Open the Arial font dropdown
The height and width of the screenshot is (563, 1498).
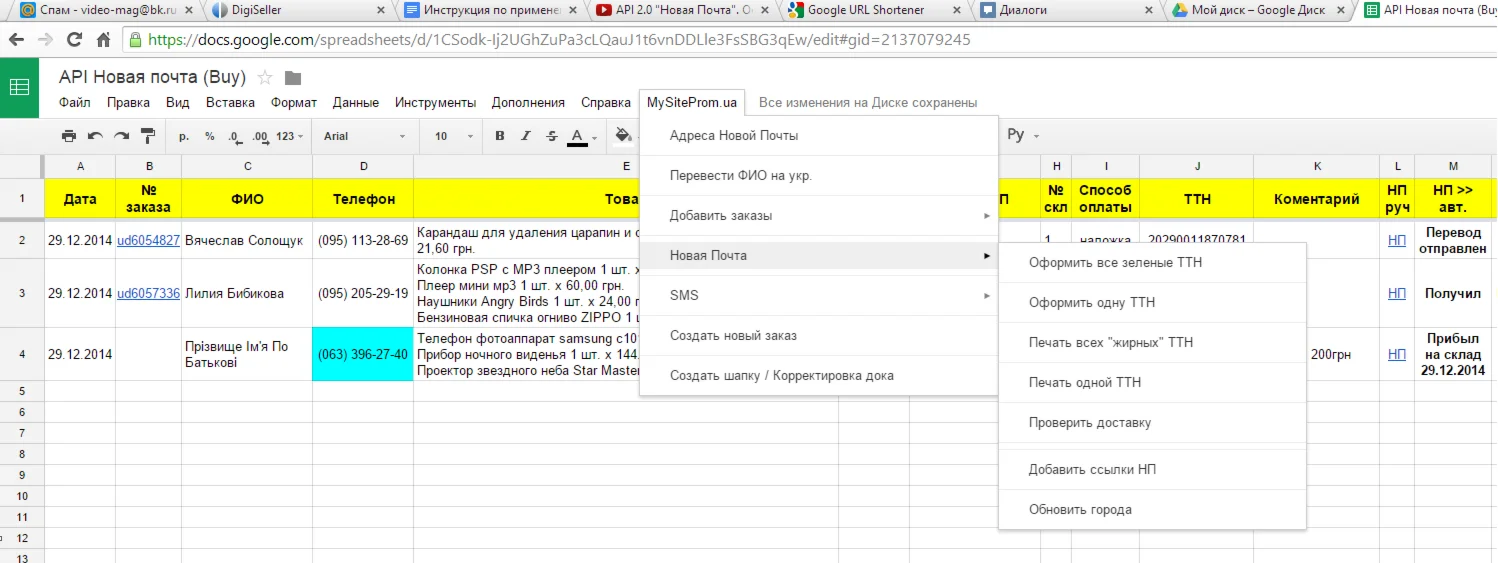point(365,136)
